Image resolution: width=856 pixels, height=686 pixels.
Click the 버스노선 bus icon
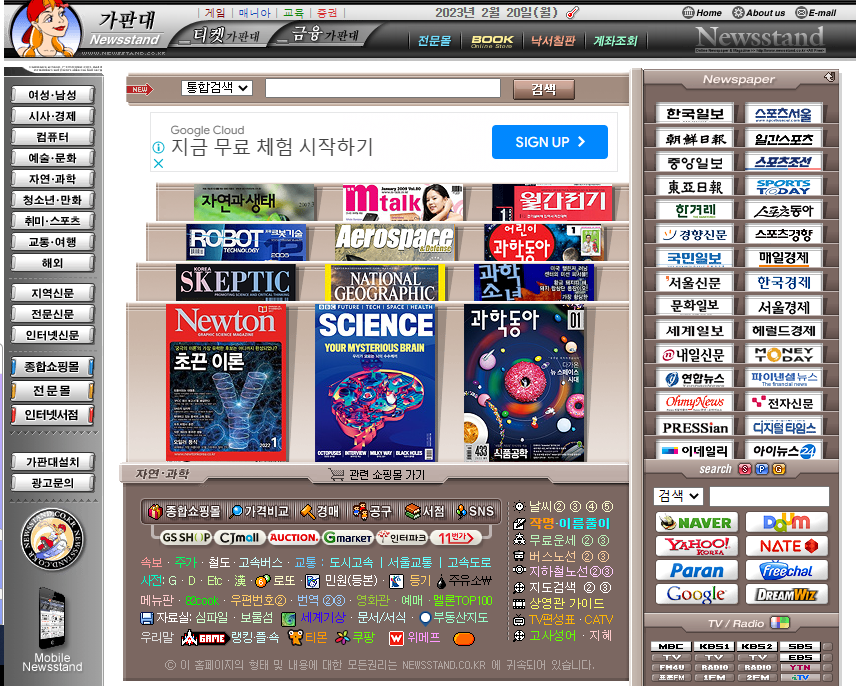(x=519, y=556)
